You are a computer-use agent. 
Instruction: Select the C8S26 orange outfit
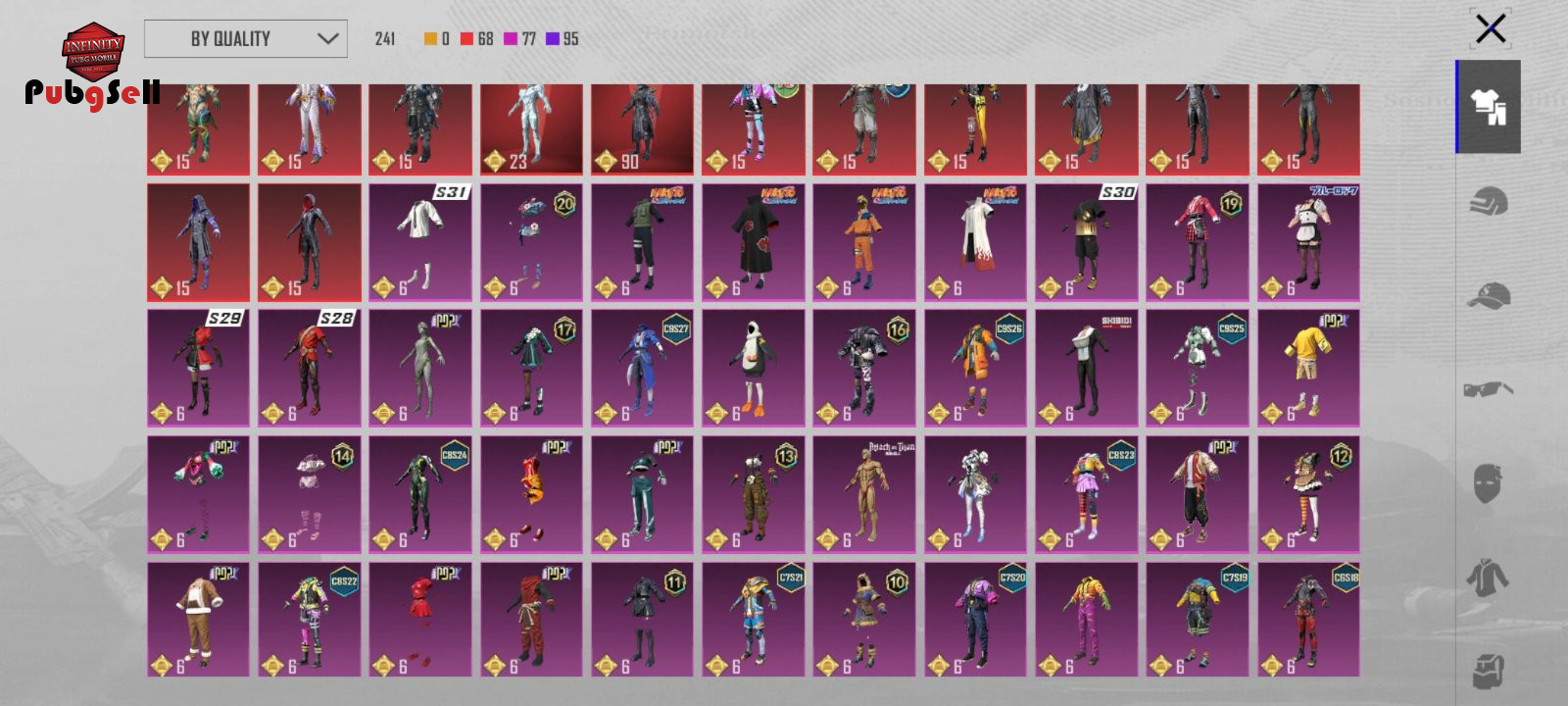(975, 369)
